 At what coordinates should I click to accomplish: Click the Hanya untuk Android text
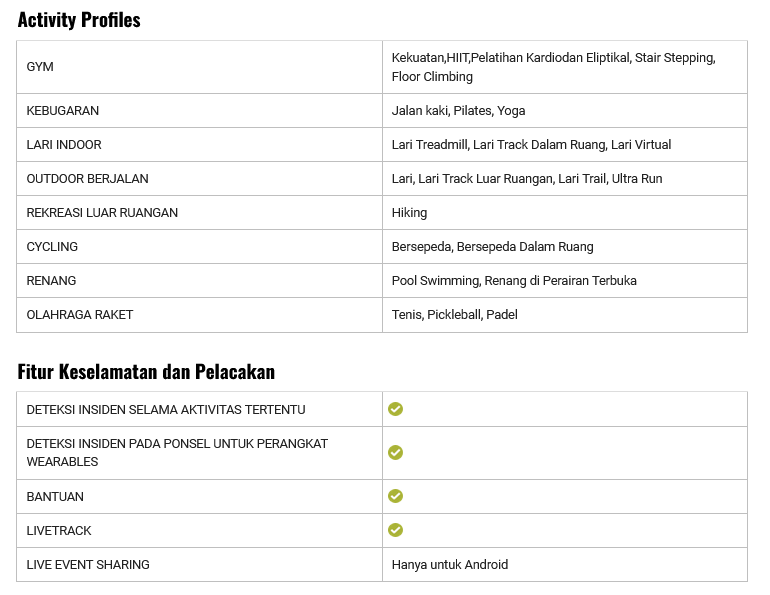[x=450, y=565]
